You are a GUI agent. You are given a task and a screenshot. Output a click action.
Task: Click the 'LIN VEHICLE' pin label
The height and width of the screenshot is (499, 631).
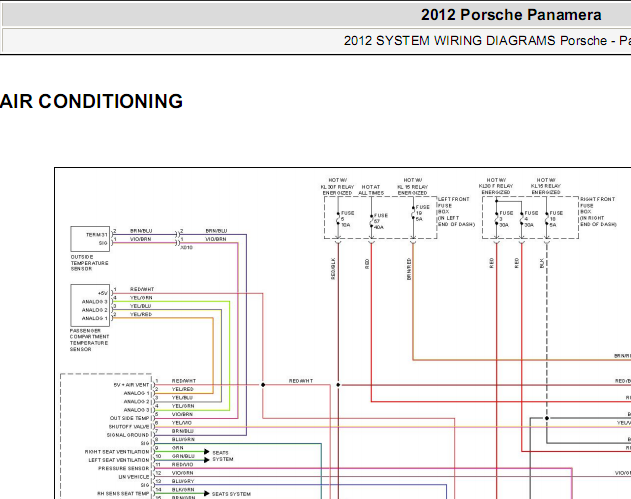(134, 477)
